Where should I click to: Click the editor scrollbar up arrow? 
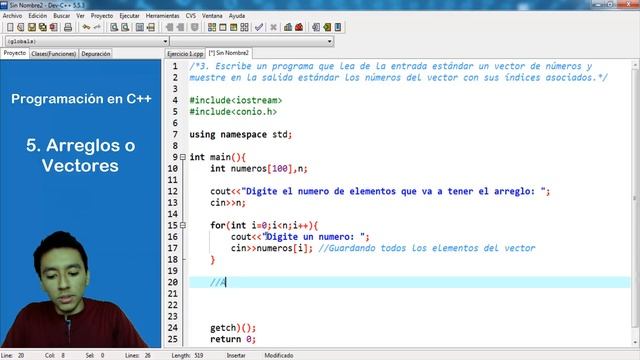click(635, 65)
